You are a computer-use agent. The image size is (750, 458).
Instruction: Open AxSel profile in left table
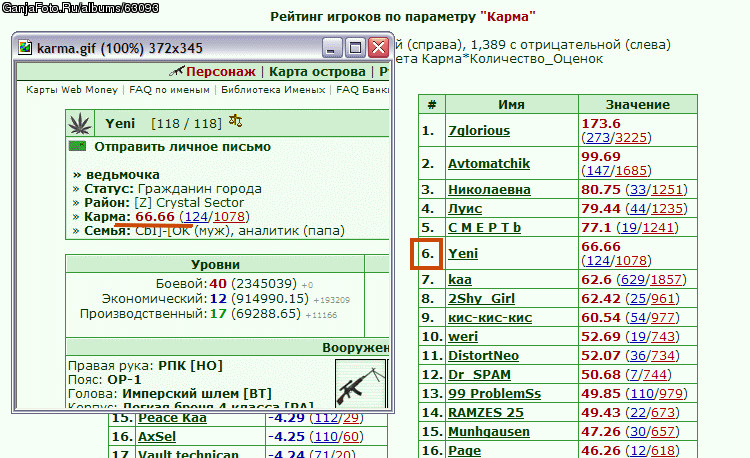point(157,437)
